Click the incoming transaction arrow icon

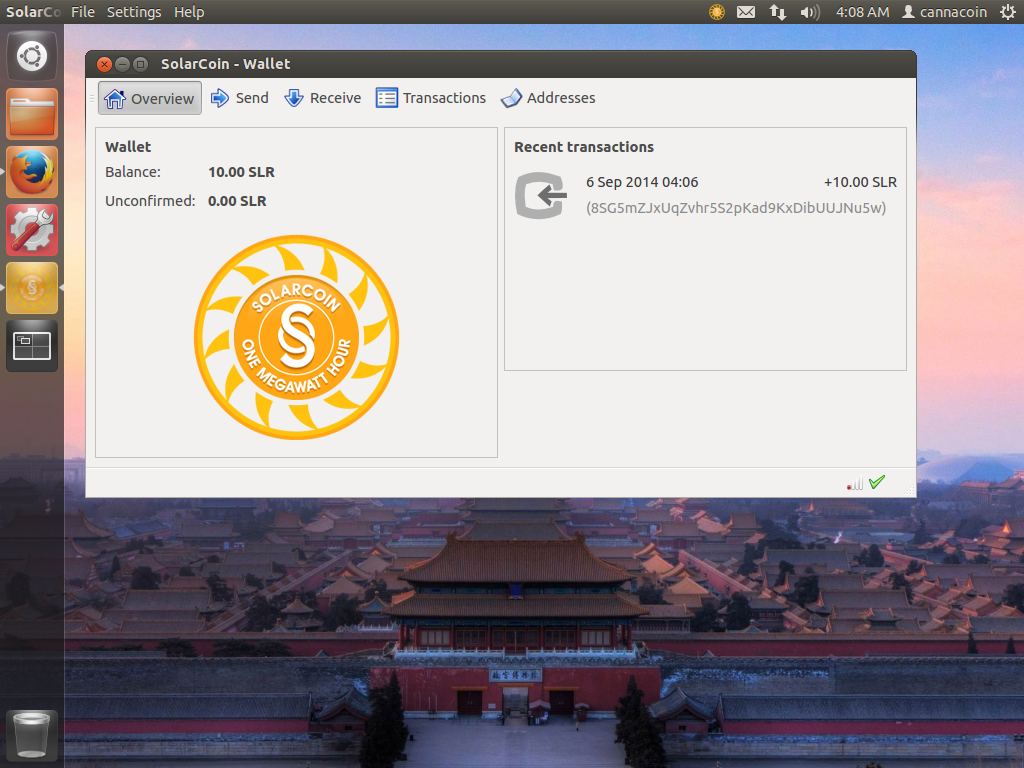click(x=541, y=195)
